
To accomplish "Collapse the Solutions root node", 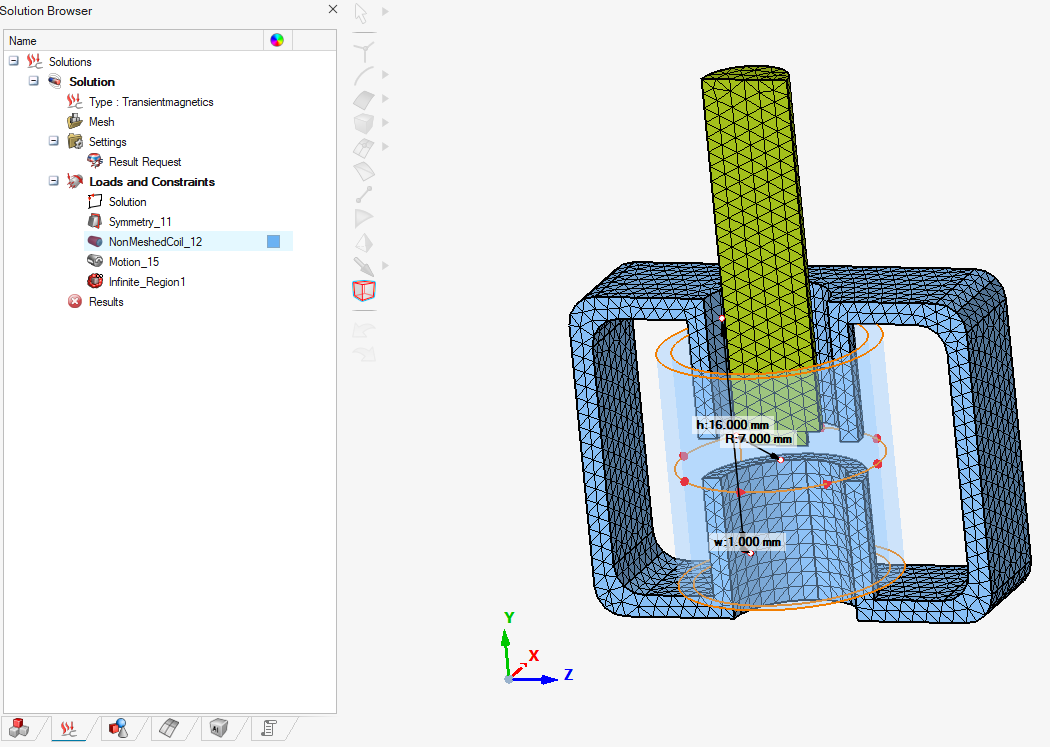I will pyautogui.click(x=14, y=62).
